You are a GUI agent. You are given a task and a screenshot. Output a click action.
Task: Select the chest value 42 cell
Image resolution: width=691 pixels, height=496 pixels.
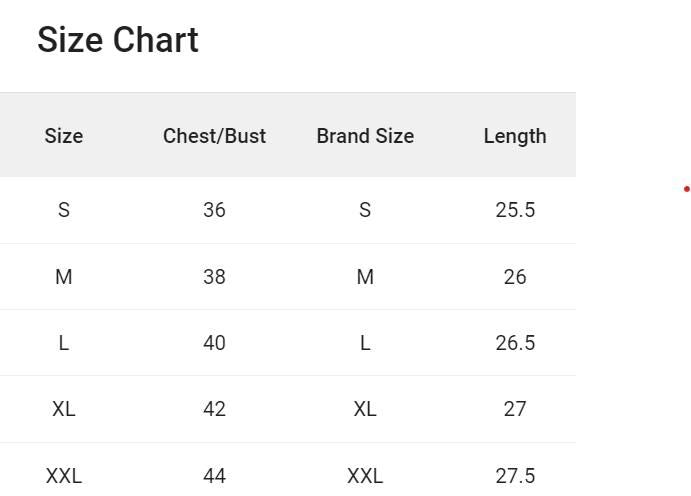(214, 409)
